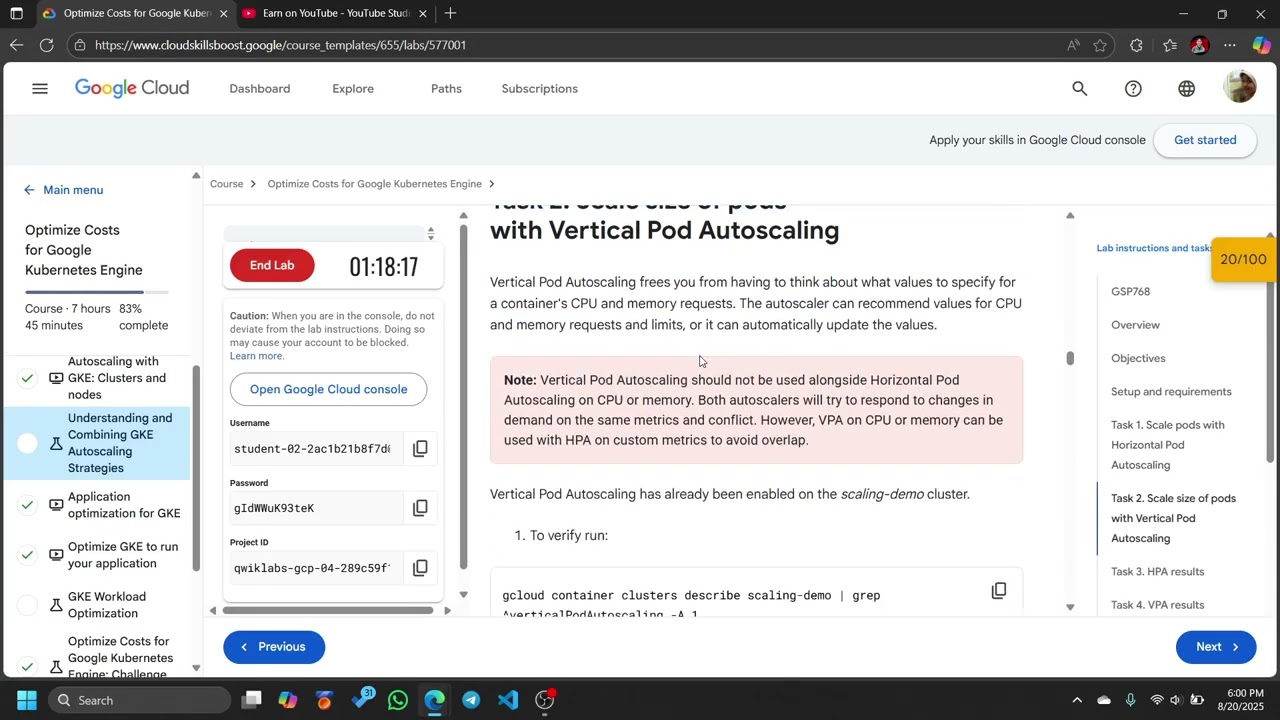Click the browser refresh icon
The height and width of the screenshot is (720, 1280).
(x=46, y=45)
